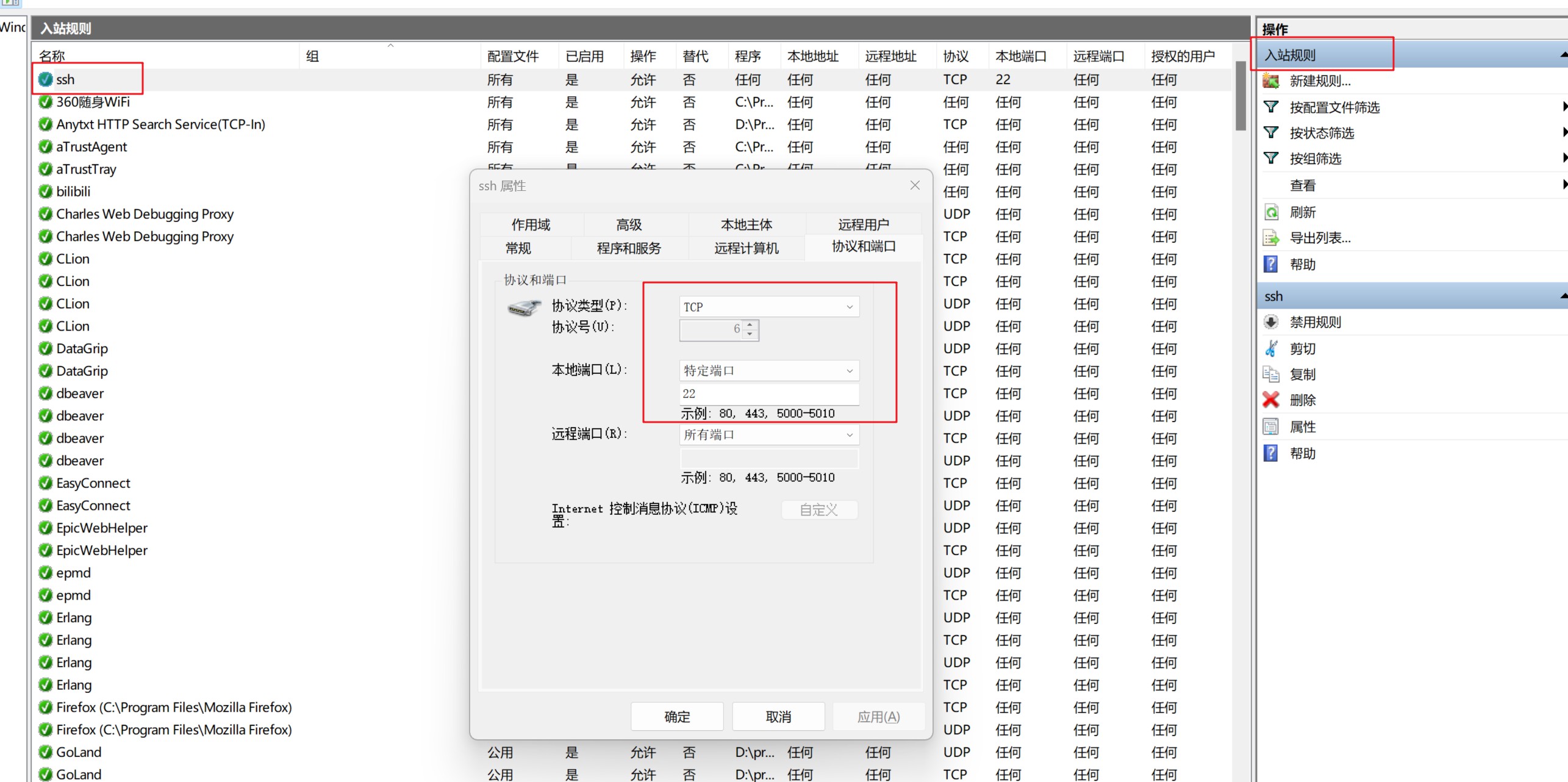This screenshot has height=782, width=1568.
Task: Click the 取消 button
Action: click(778, 717)
